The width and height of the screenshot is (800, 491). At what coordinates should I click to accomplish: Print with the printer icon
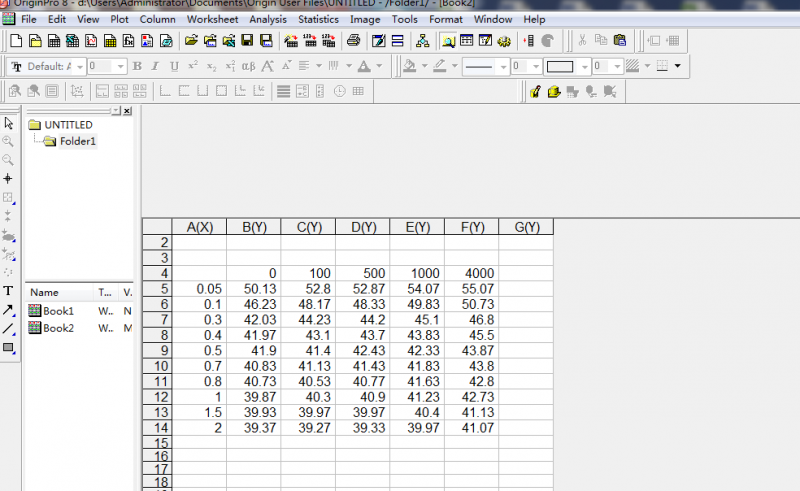coord(353,41)
